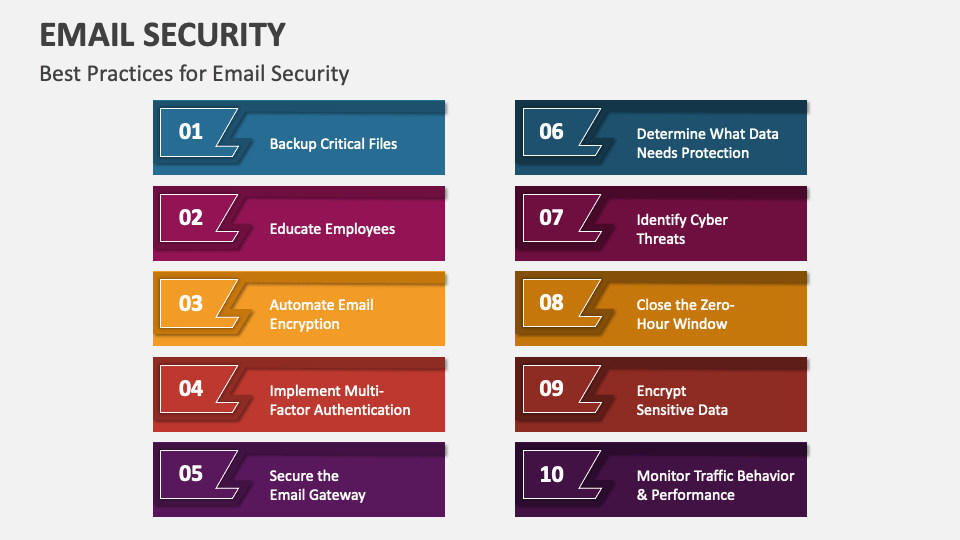Click Monitor Traffic Behavior & Performance text

click(715, 486)
